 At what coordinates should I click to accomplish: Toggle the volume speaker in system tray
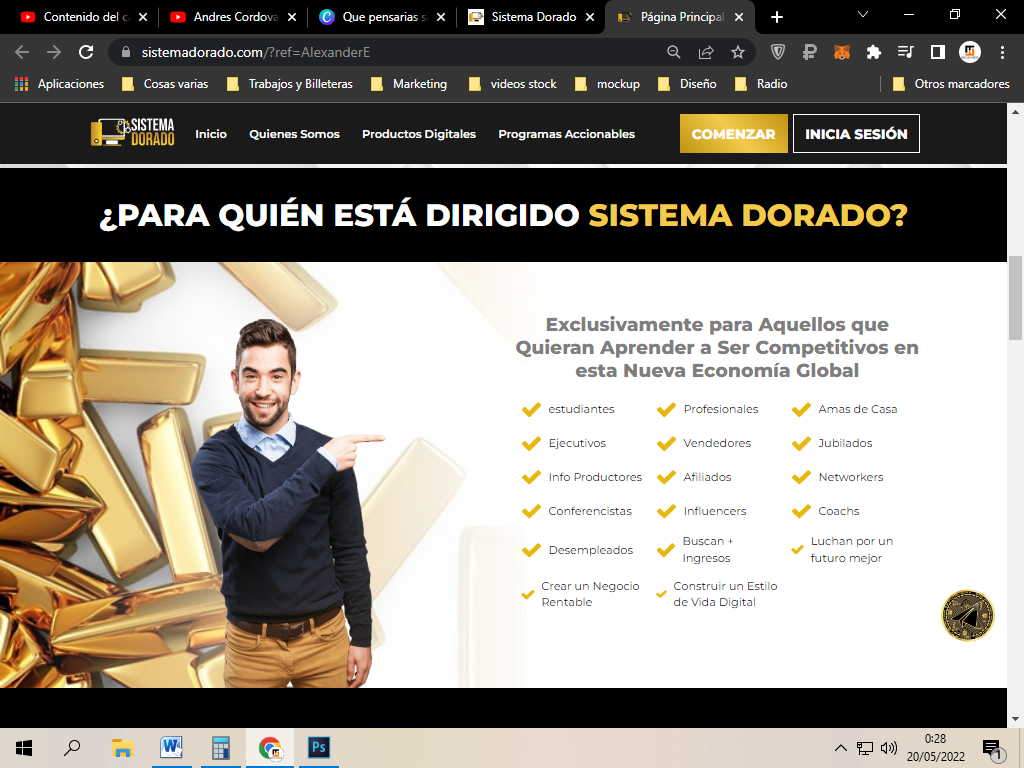(x=889, y=747)
